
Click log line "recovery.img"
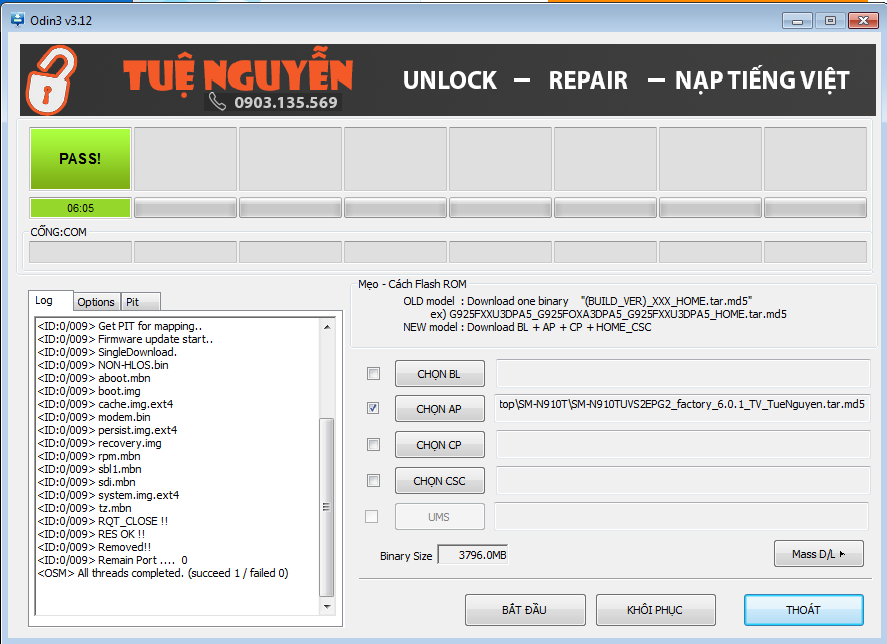click(x=100, y=443)
